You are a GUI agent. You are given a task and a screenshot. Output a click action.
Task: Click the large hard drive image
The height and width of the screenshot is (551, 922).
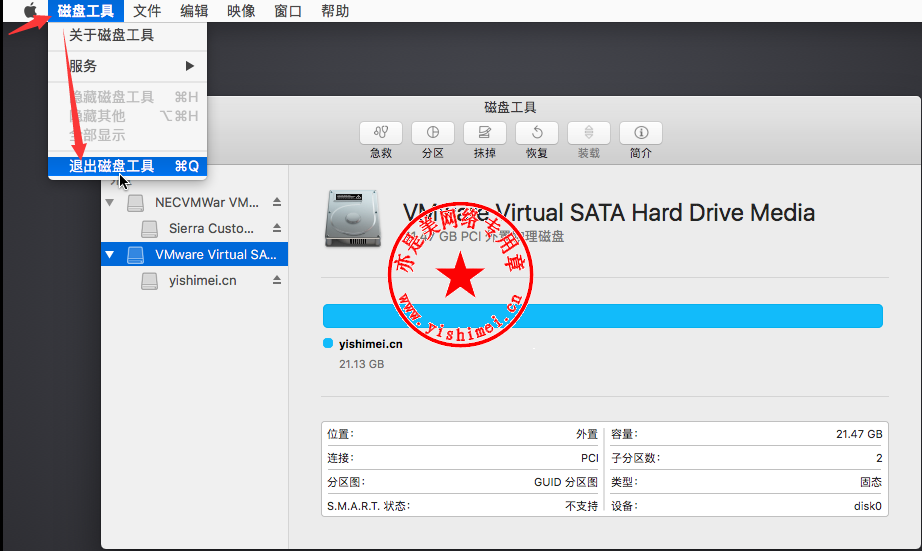click(353, 218)
